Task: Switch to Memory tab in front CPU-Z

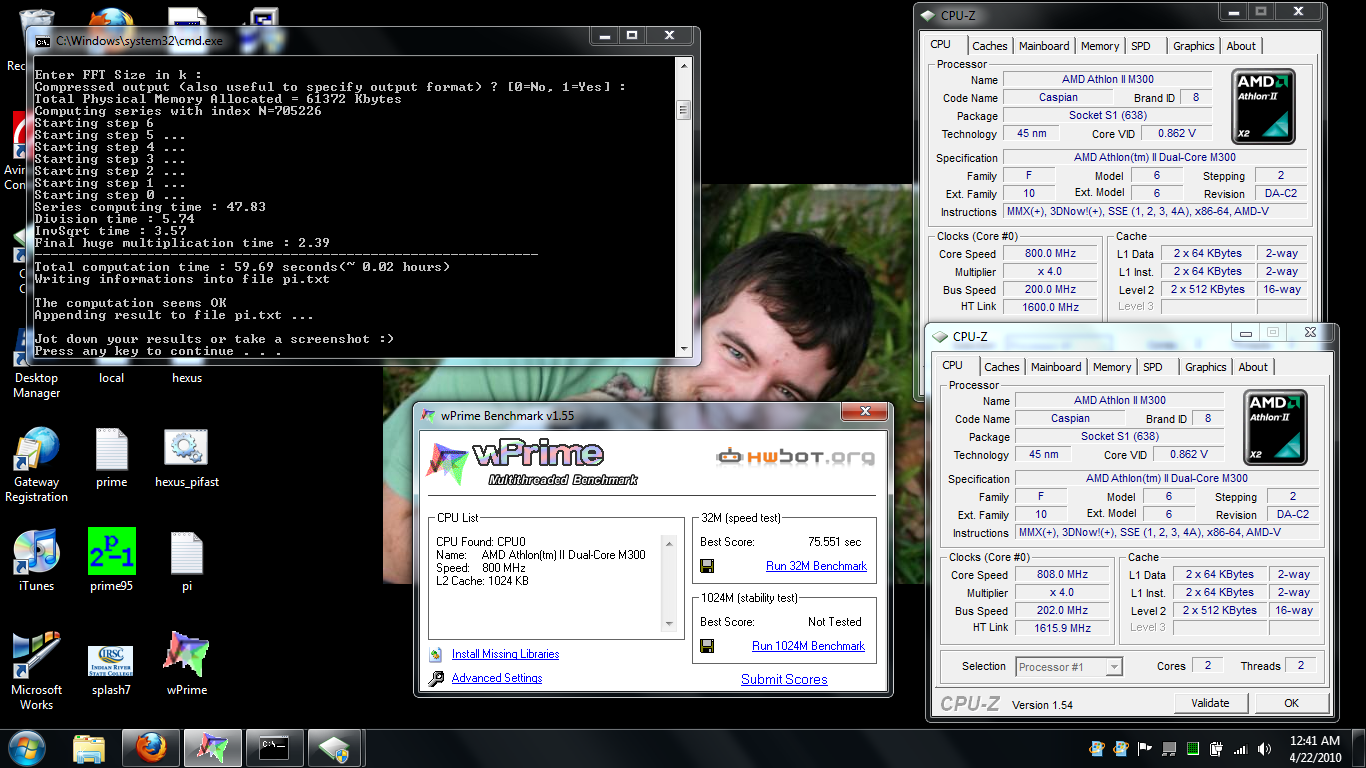Action: tap(1112, 367)
